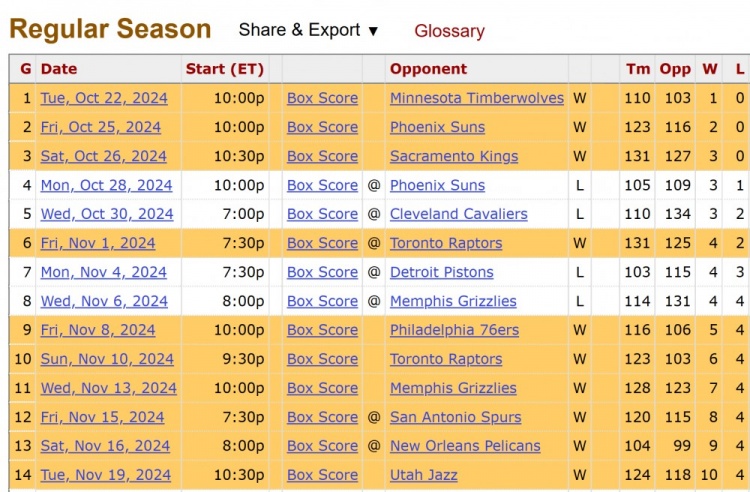Open the Glossary link
This screenshot has width=750, height=492.
pos(449,31)
